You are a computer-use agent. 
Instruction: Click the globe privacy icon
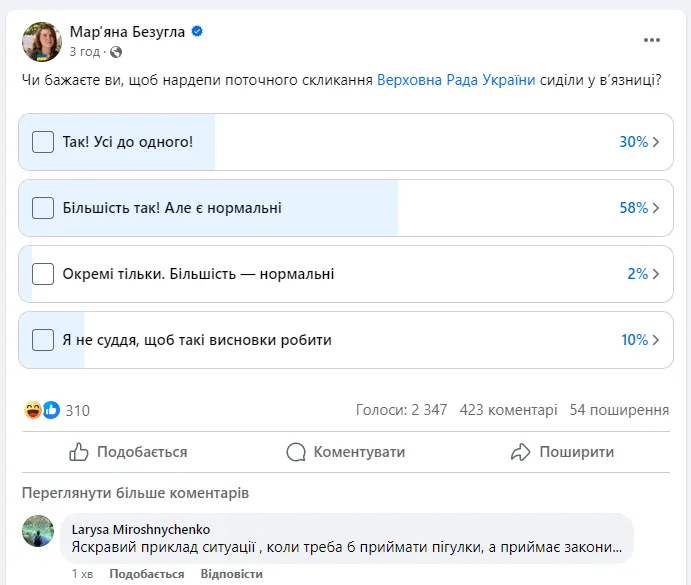116,51
